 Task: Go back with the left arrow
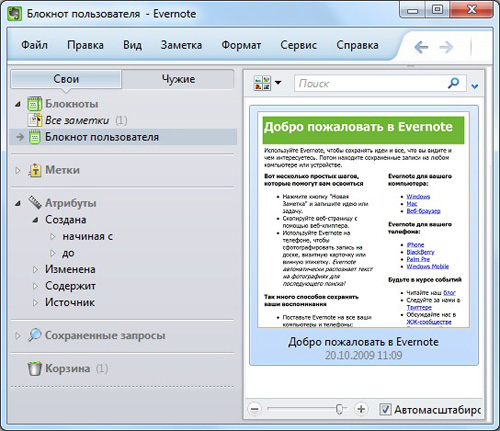(421, 47)
